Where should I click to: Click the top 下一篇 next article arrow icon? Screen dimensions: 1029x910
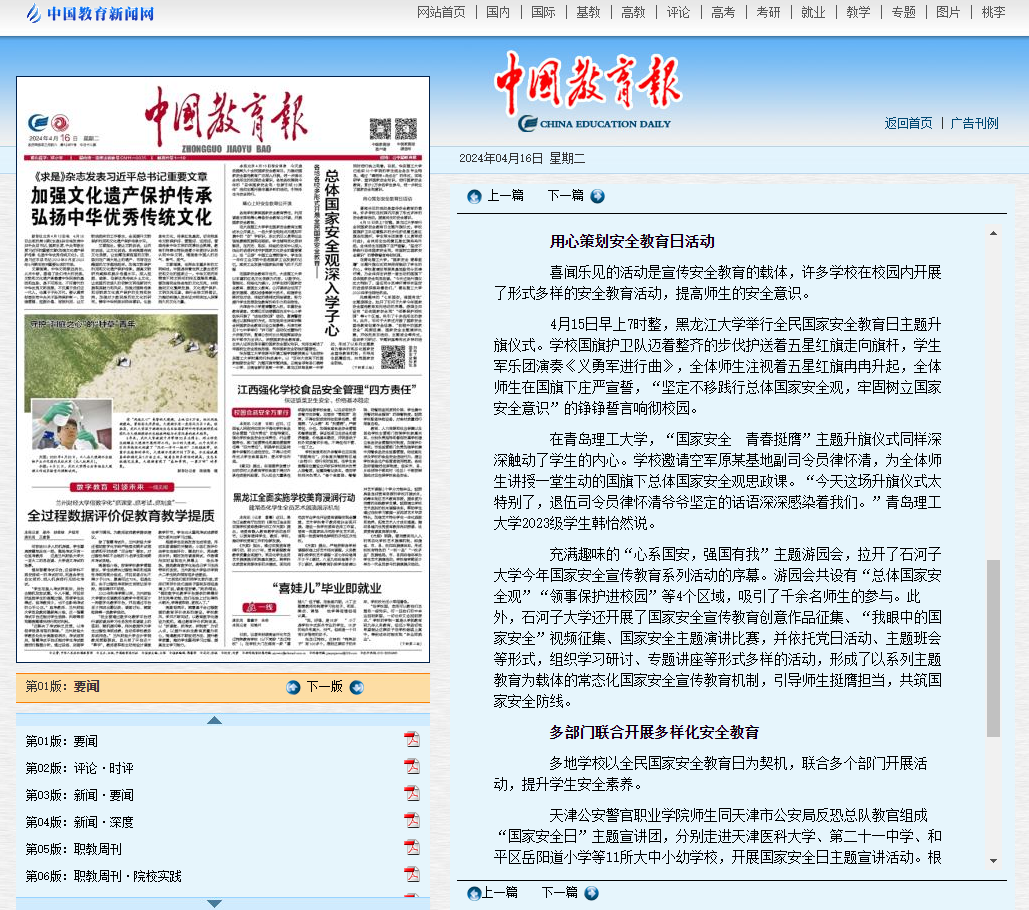[597, 196]
